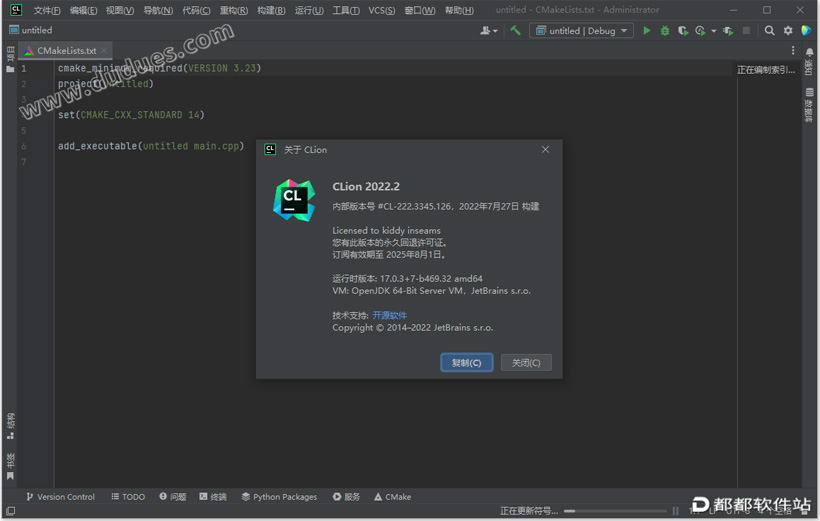Open the Version Control tool window
The height and width of the screenshot is (521, 820).
tap(61, 496)
